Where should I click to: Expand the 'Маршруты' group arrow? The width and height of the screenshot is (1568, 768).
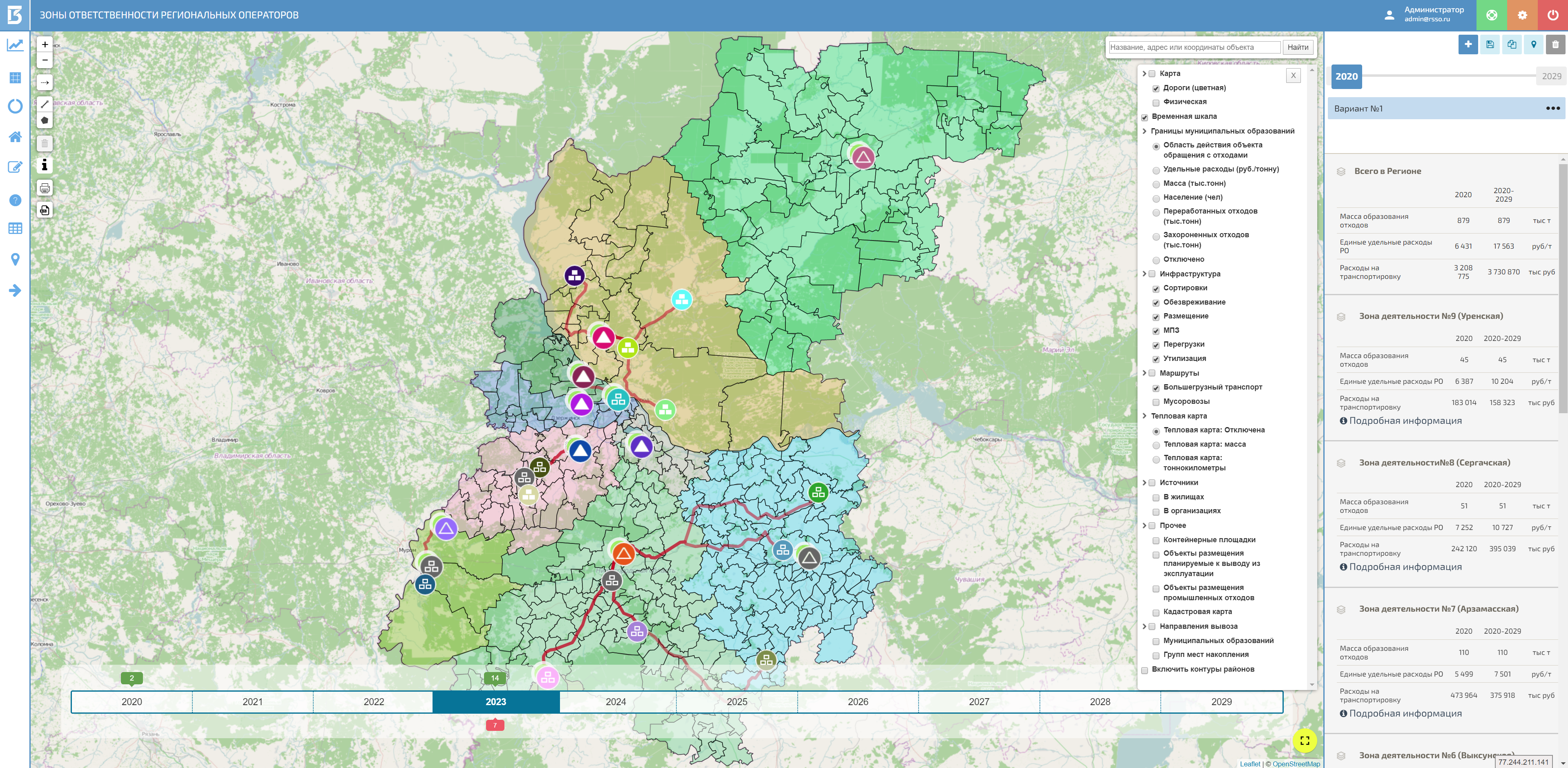(x=1144, y=373)
